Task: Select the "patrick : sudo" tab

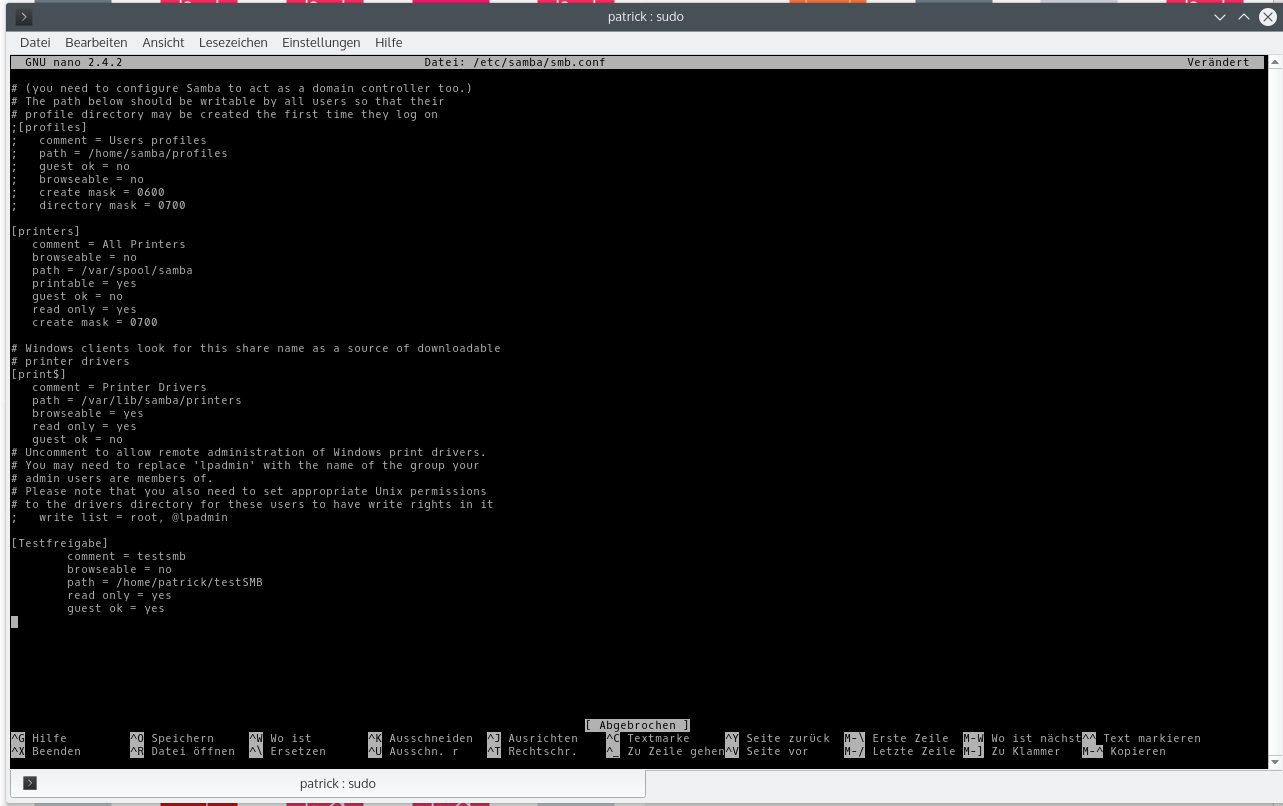Action: [337, 783]
